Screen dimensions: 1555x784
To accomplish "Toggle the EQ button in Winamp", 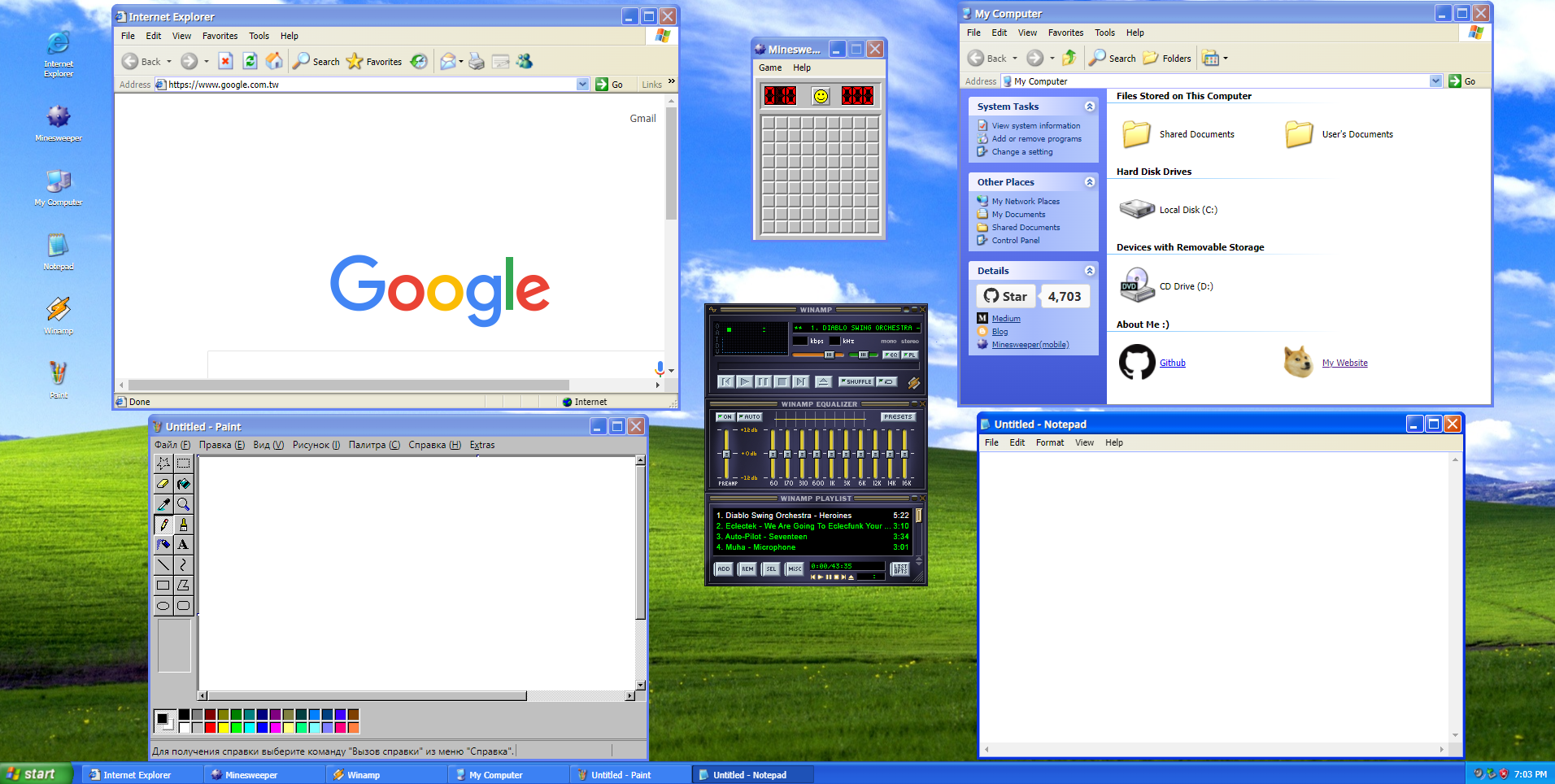I will pos(891,355).
